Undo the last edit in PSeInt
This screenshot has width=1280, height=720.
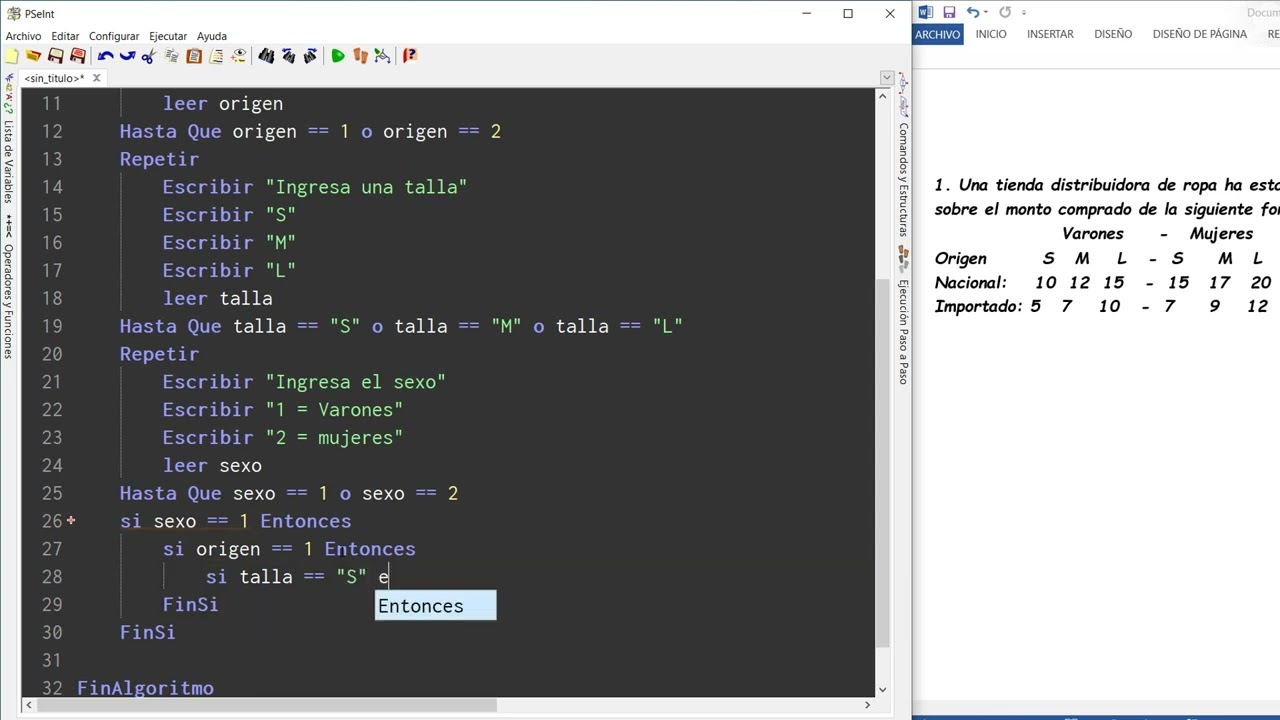[x=105, y=56]
